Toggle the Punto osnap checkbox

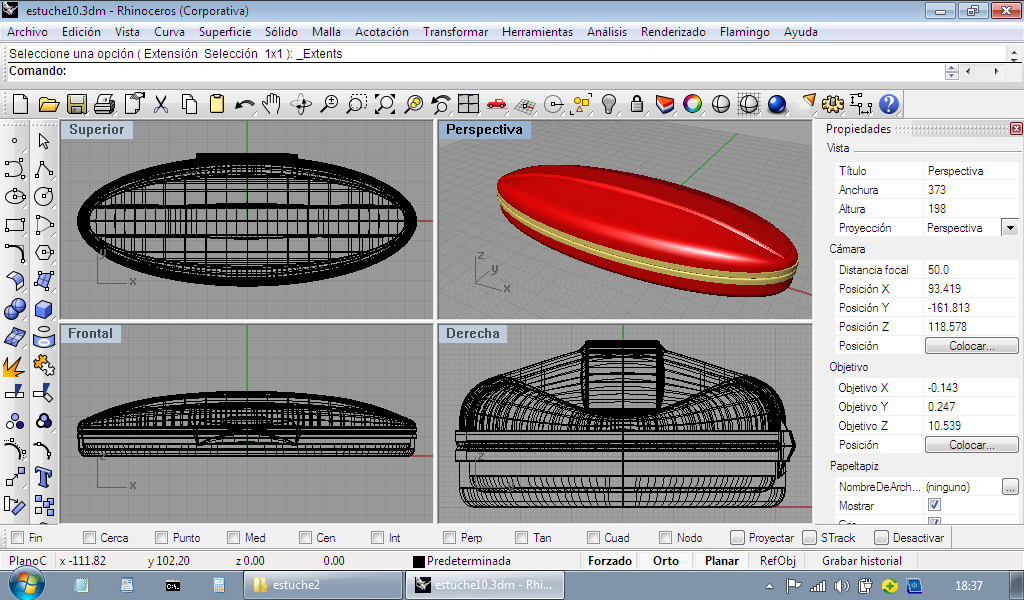[163, 538]
